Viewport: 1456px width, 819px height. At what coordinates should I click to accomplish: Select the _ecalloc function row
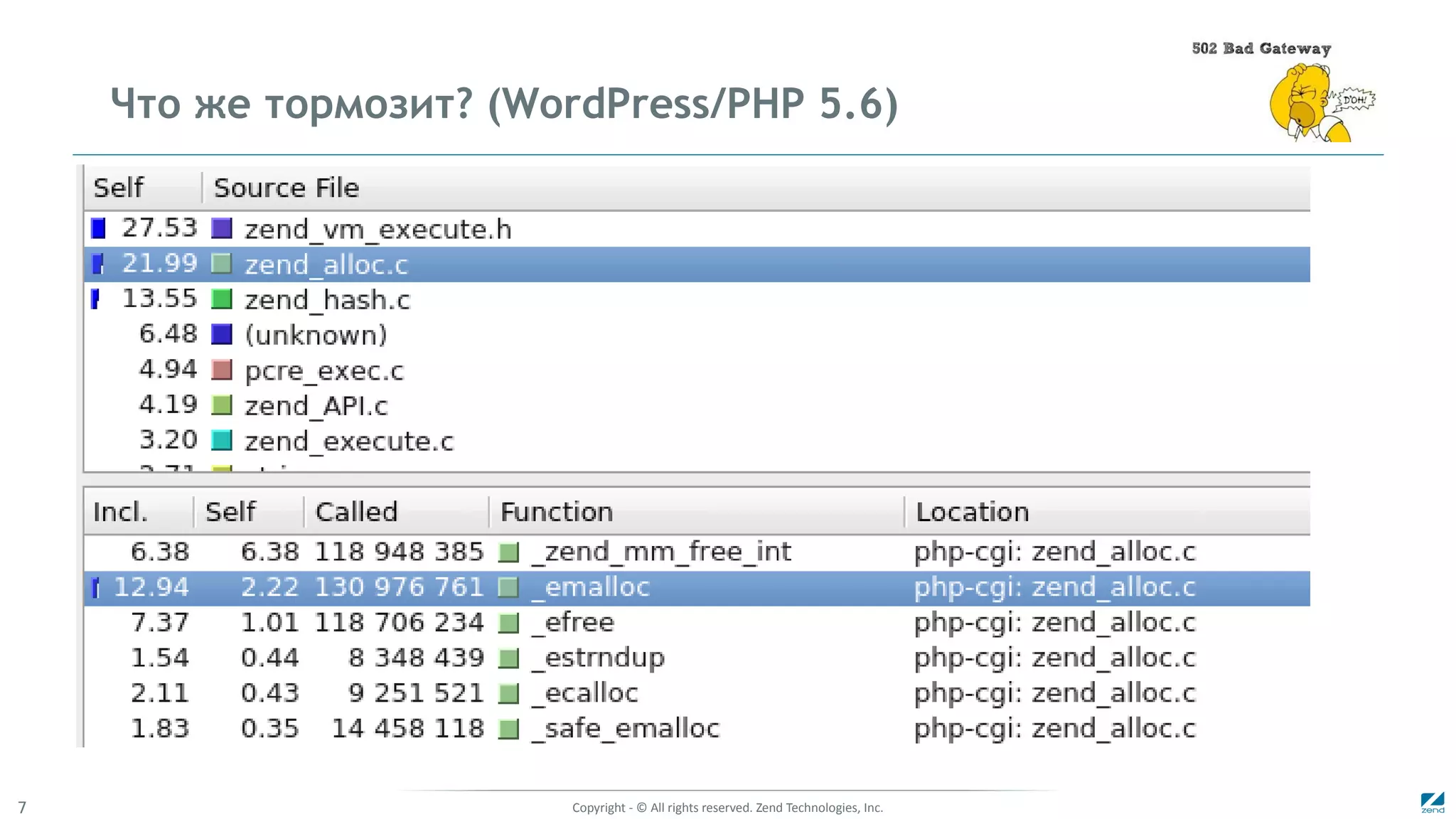coord(697,694)
